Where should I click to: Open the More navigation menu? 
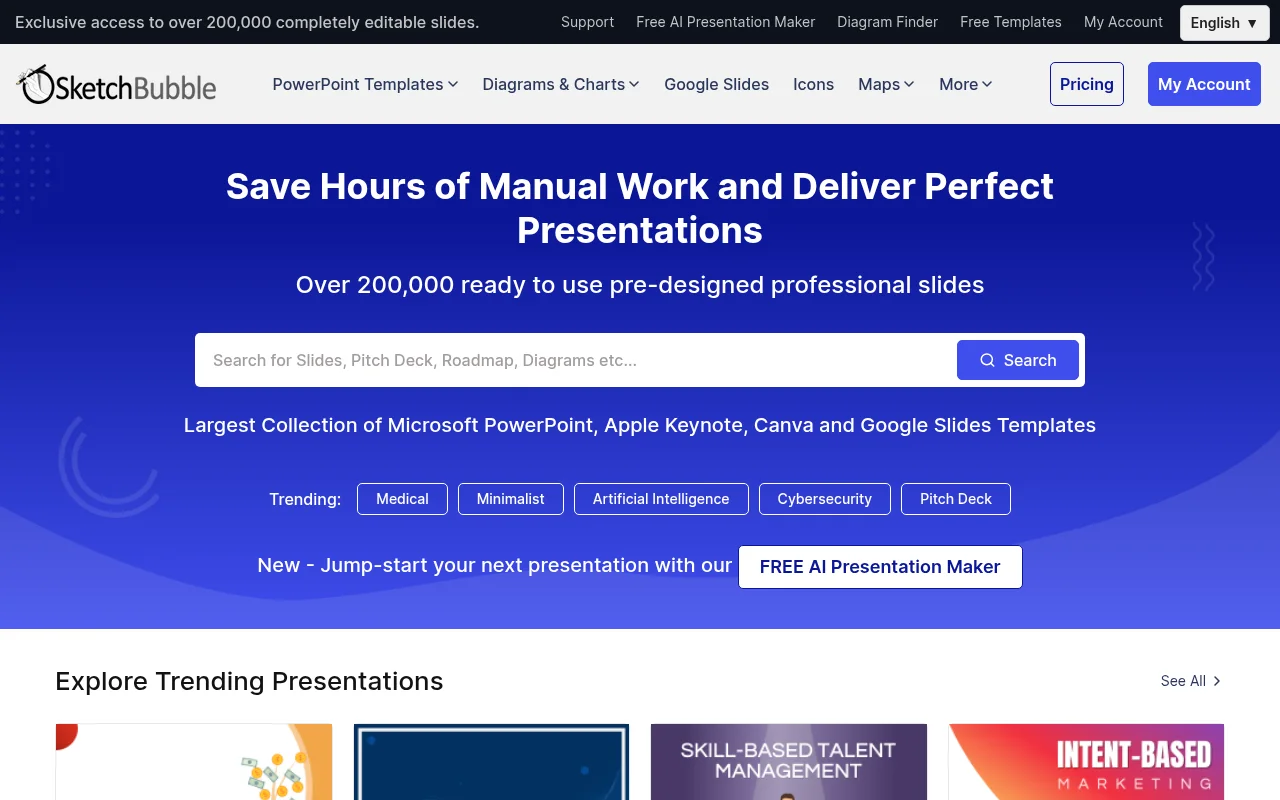965,84
